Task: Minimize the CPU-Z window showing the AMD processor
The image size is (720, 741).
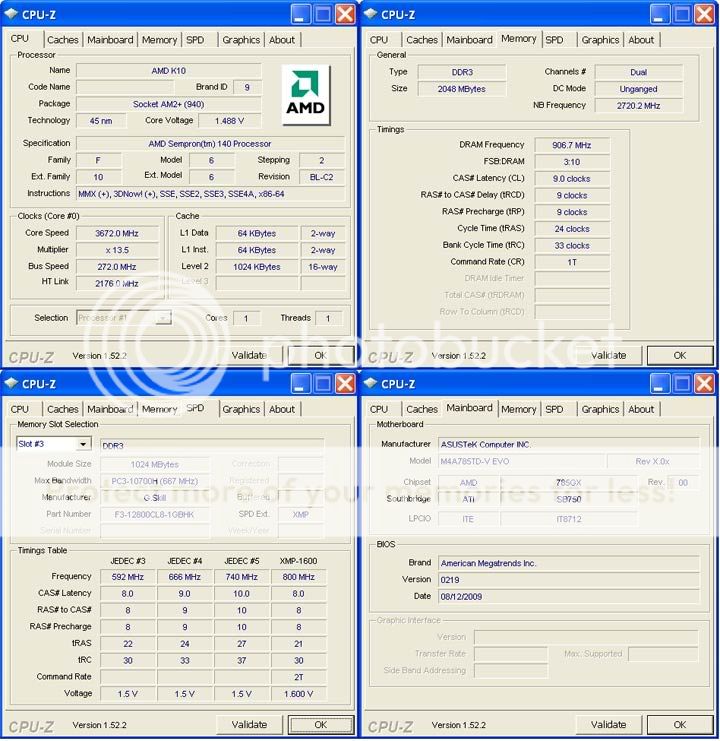Action: click(300, 14)
